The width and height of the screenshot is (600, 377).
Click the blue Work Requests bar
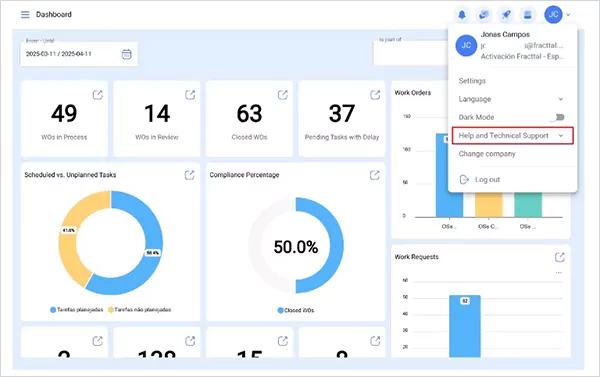click(465, 326)
